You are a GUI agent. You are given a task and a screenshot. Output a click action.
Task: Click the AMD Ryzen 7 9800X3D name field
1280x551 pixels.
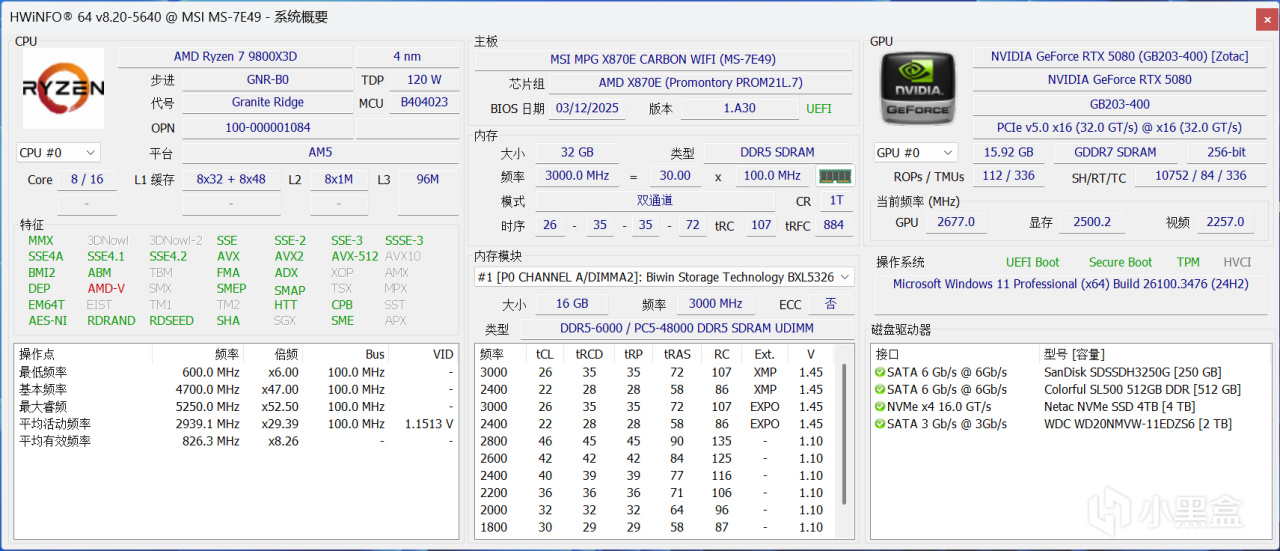click(234, 57)
